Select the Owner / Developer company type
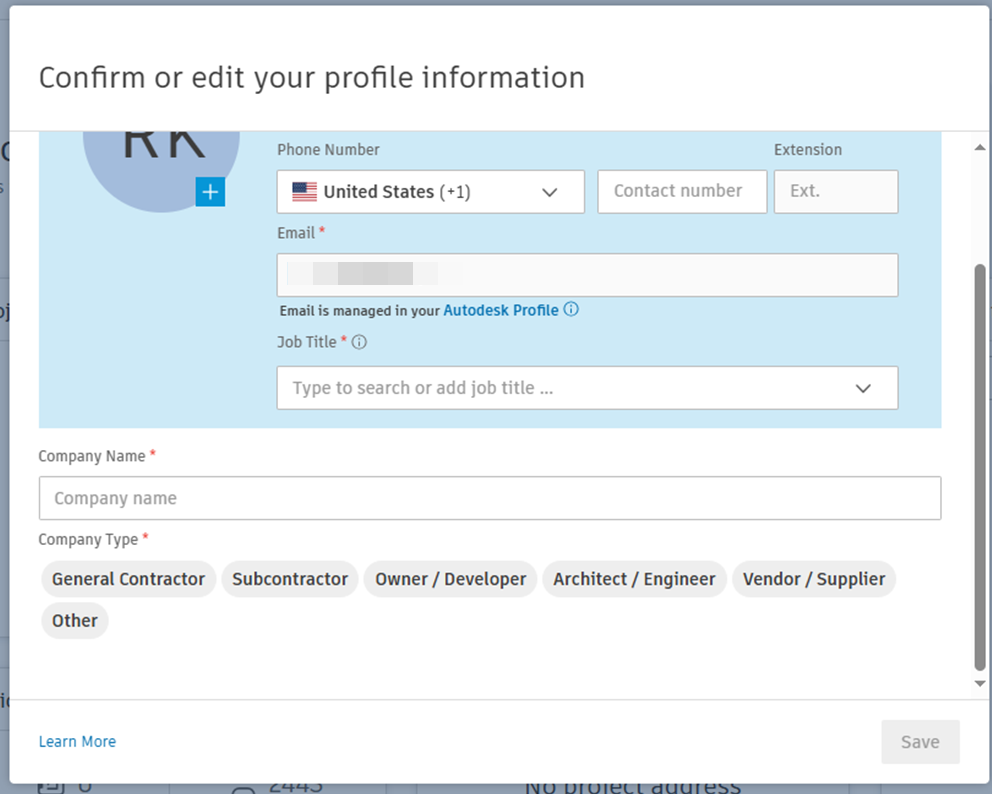The width and height of the screenshot is (992, 794). pos(450,578)
